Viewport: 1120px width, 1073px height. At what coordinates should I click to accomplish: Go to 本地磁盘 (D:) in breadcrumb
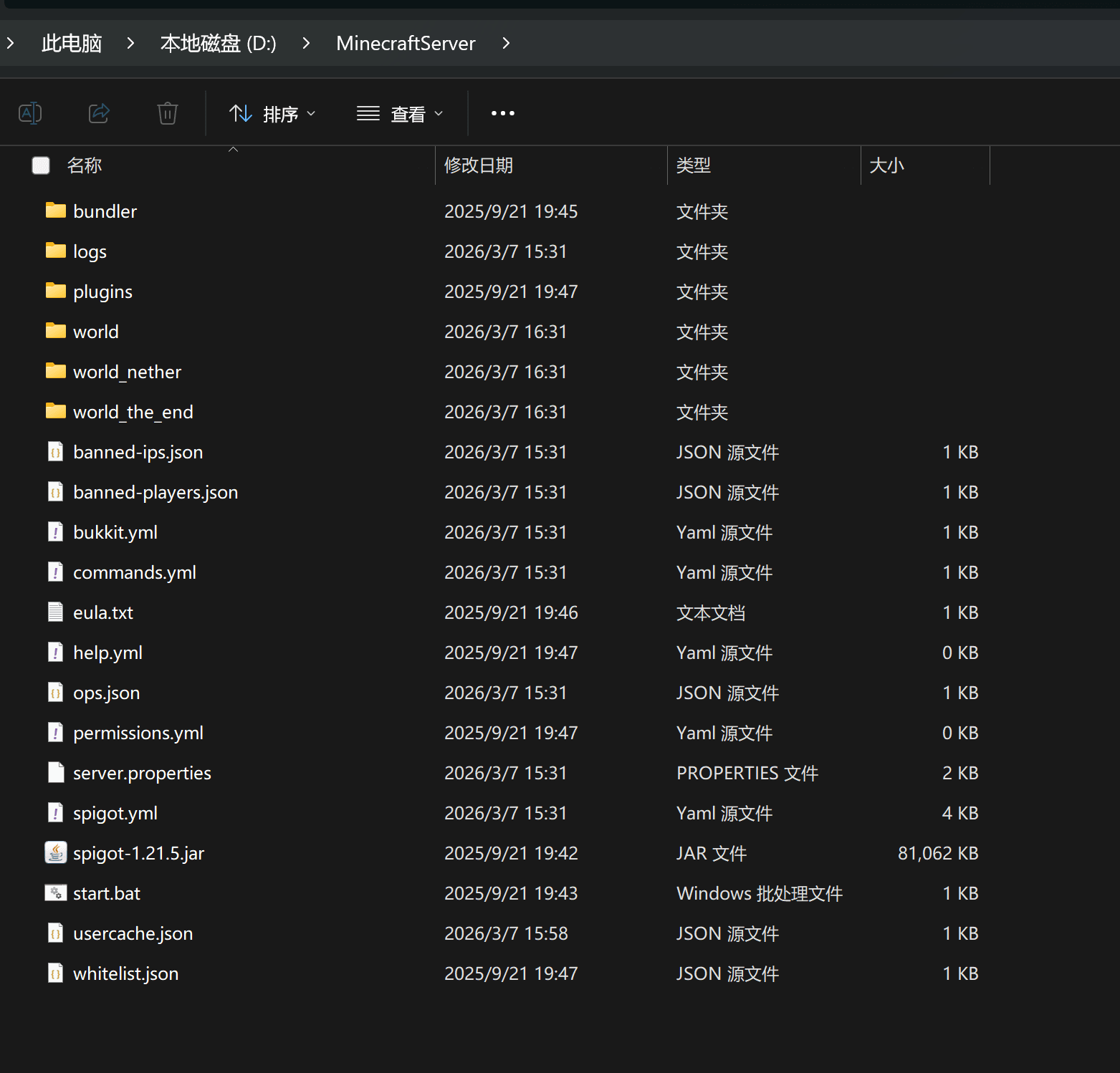coord(218,44)
